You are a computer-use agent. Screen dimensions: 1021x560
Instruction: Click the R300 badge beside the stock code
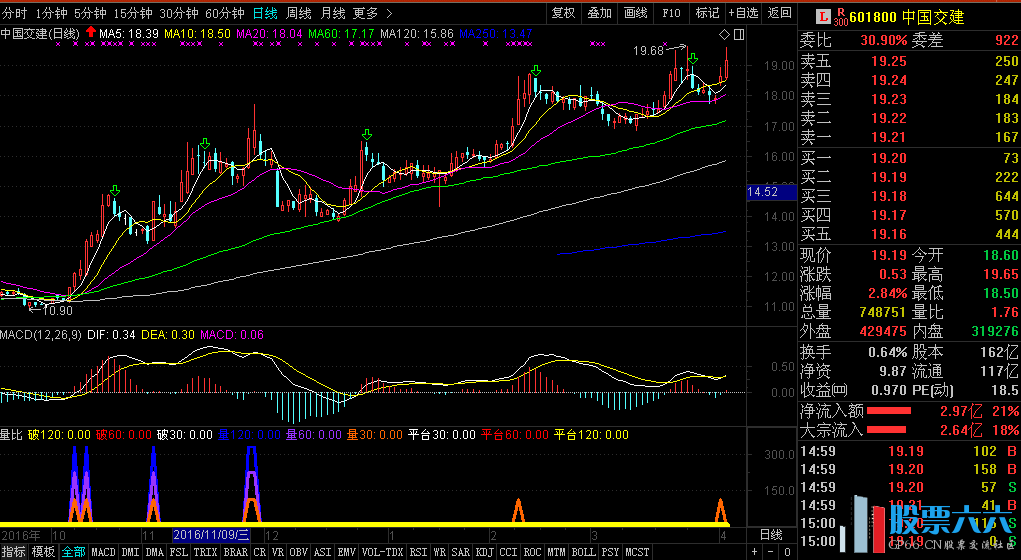[840, 17]
